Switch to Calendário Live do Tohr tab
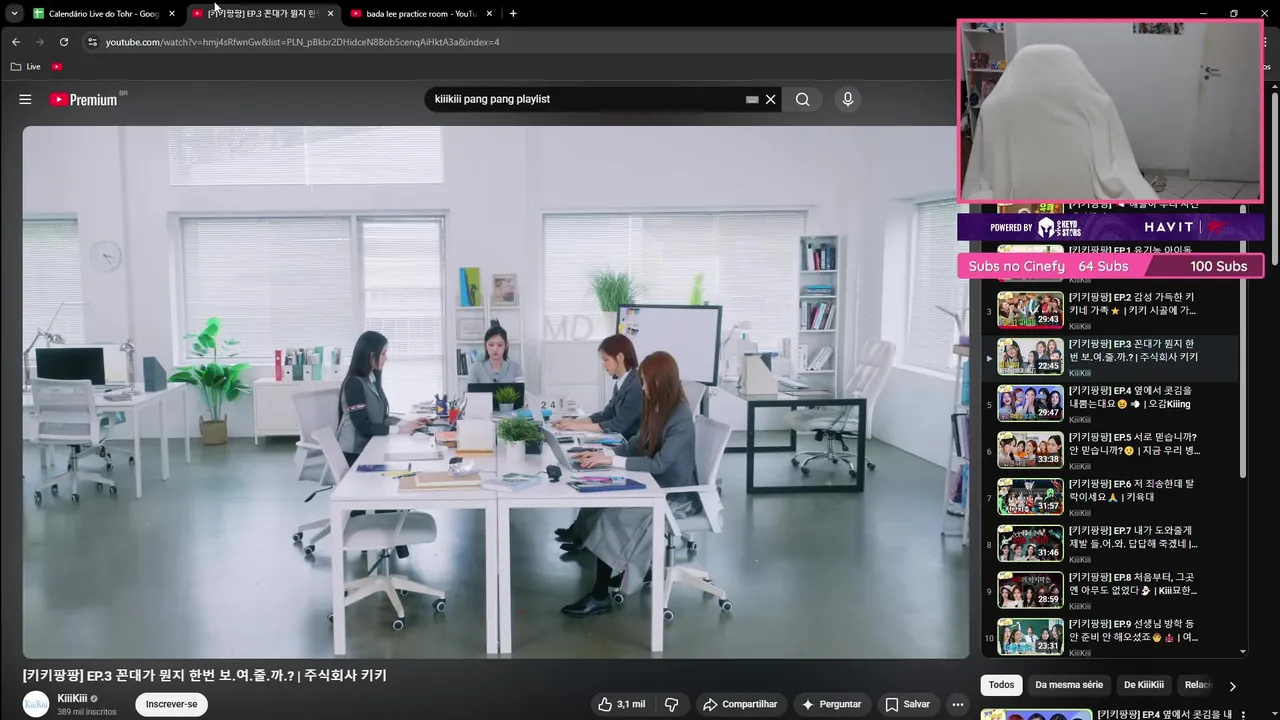The height and width of the screenshot is (720, 1280). (104, 14)
